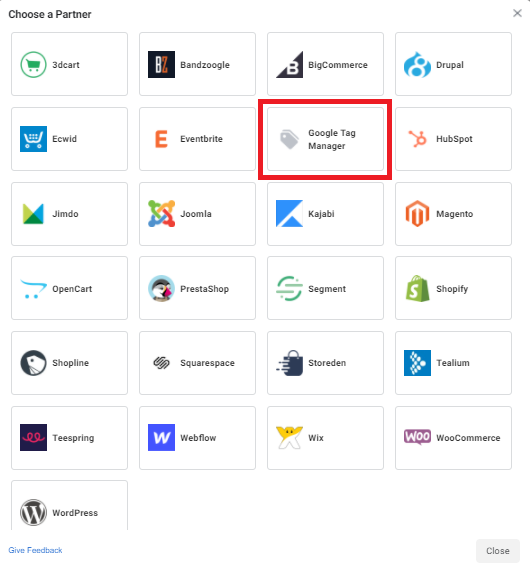This screenshot has width=530, height=567.
Task: Choose the 3dcart label
Action: (66, 65)
